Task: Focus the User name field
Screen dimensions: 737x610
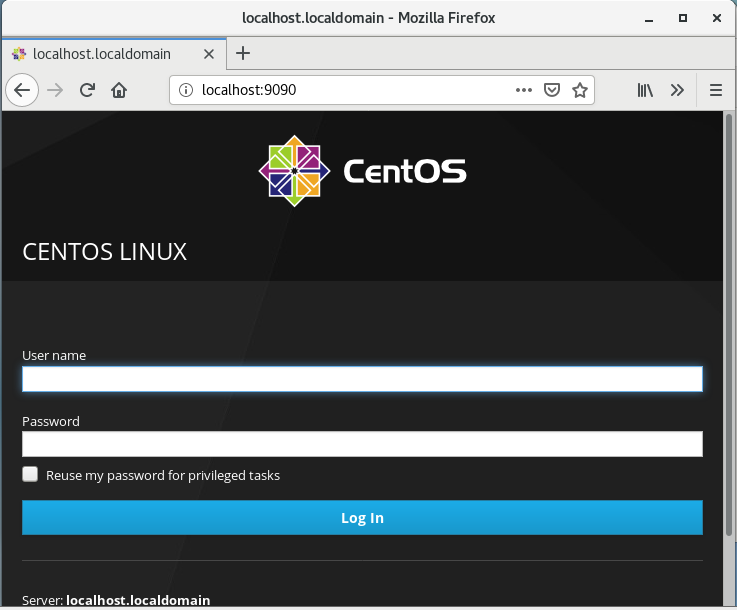Action: tap(362, 379)
